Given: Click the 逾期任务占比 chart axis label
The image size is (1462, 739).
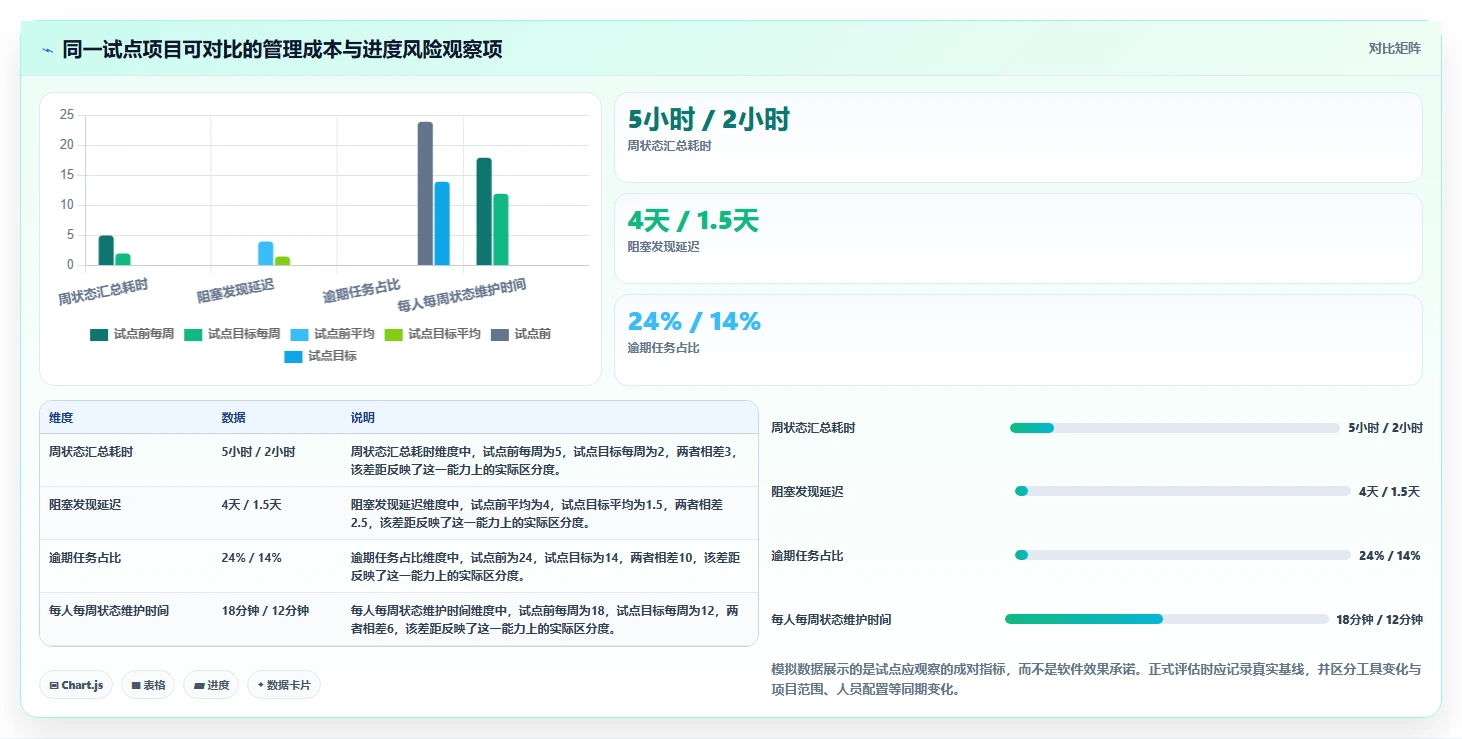Looking at the screenshot, I should click(361, 292).
